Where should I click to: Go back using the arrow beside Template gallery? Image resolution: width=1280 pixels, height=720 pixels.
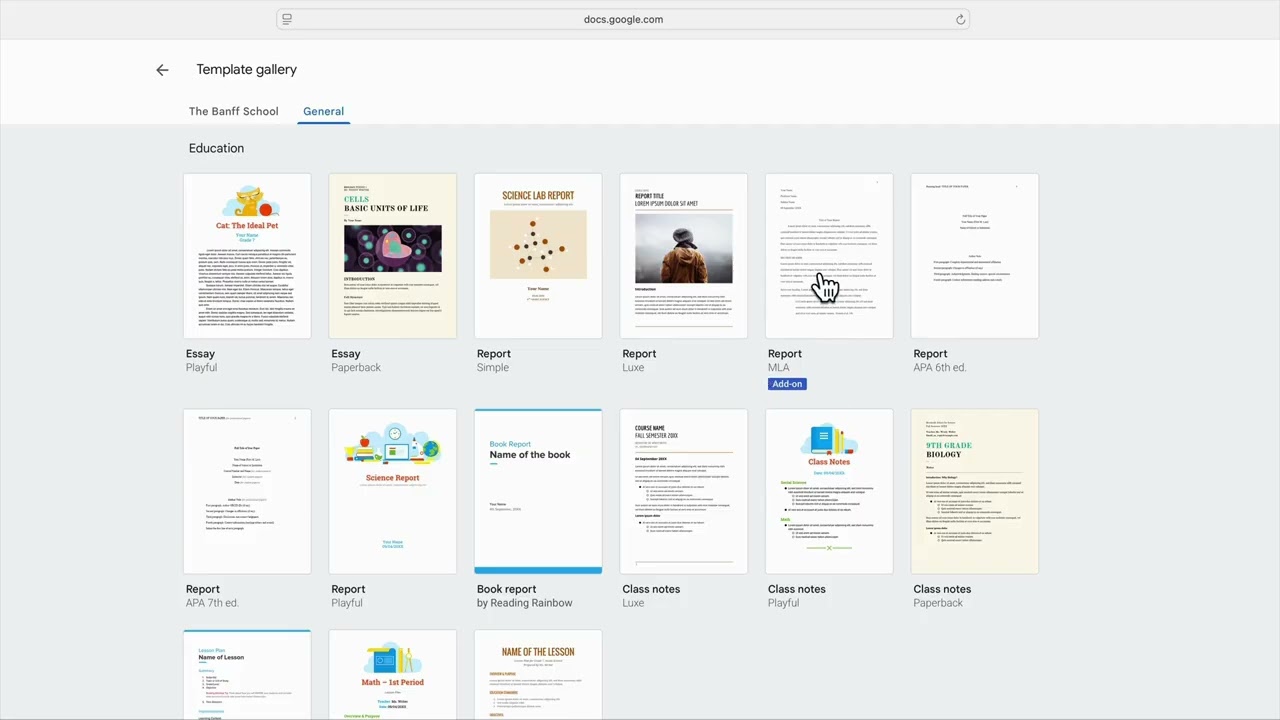click(162, 70)
